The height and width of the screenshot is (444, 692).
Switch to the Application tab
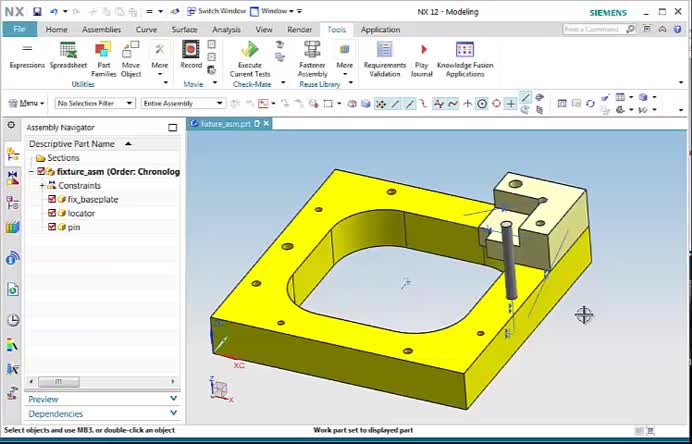[380, 30]
